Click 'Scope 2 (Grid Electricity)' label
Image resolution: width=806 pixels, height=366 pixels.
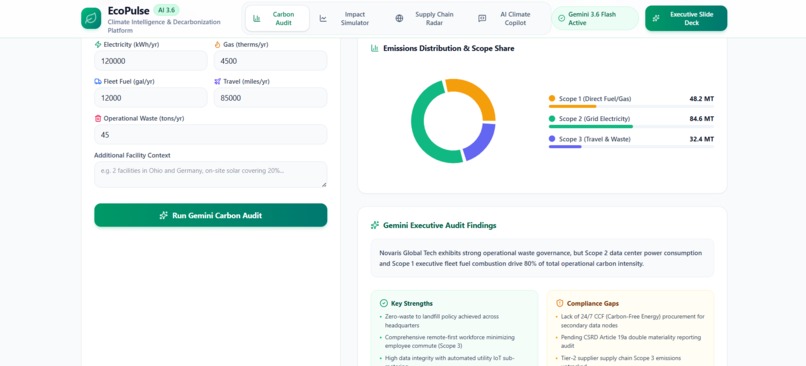coord(594,119)
